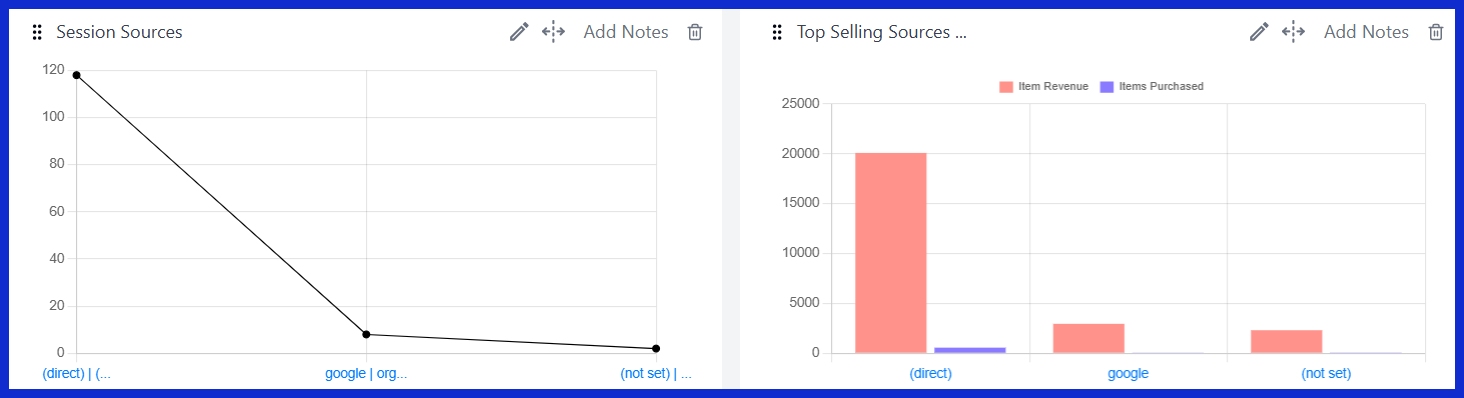1464x398 pixels.
Task: Select the (direct) data point on line chart
Action: [x=76, y=75]
